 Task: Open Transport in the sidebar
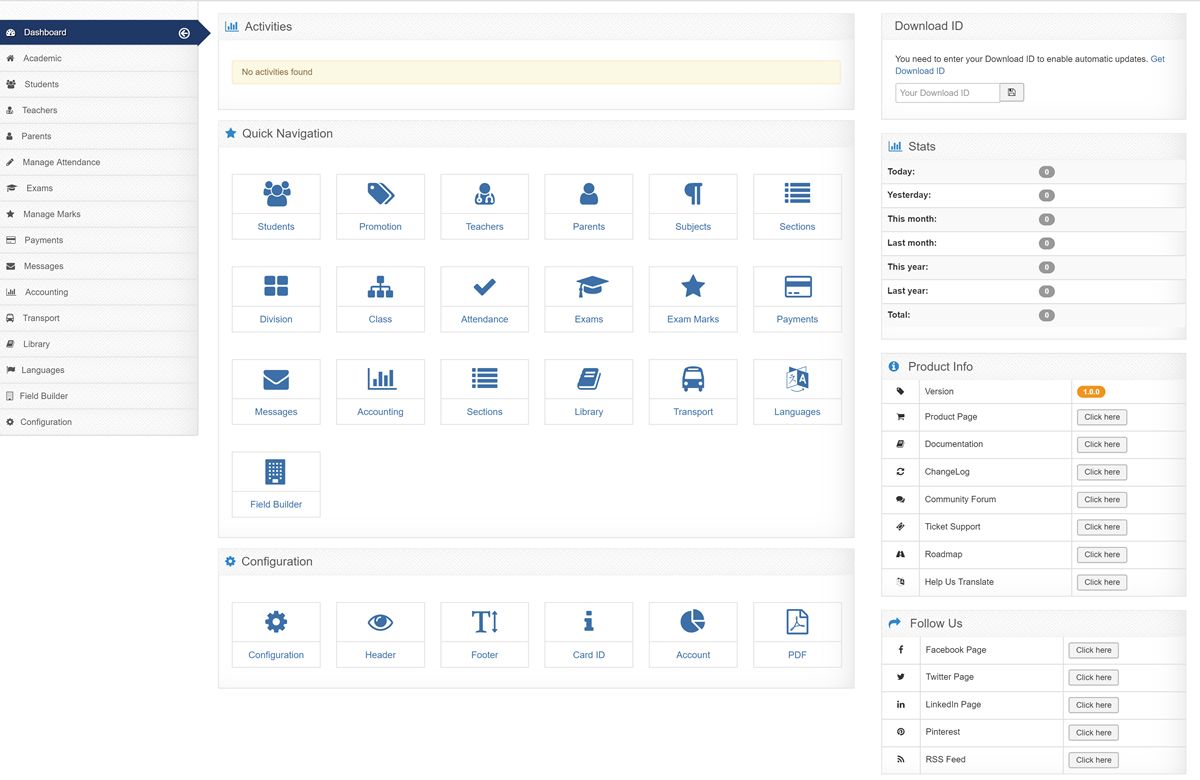click(x=99, y=318)
